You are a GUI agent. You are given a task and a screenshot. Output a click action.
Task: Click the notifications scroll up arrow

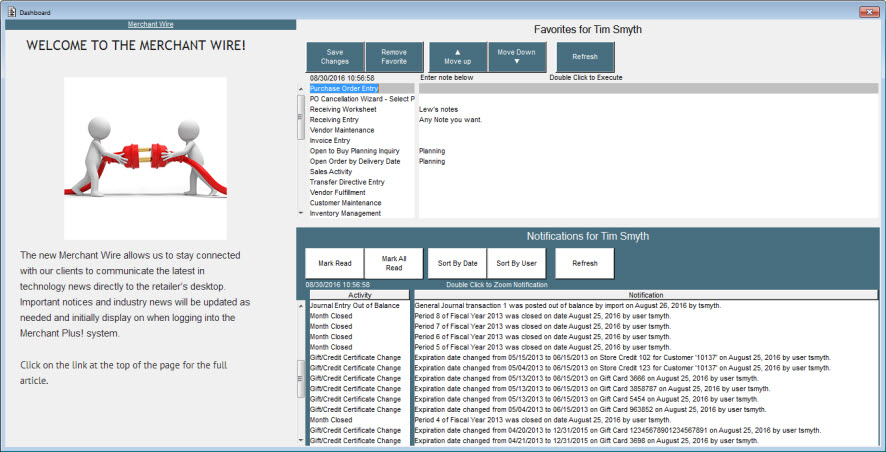click(x=301, y=306)
